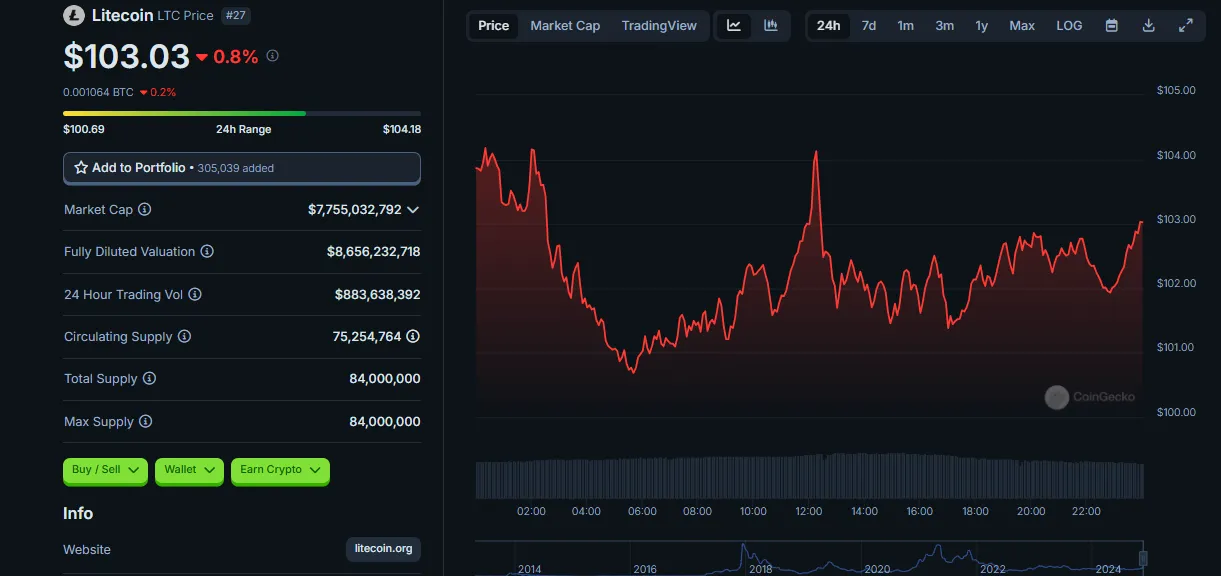The image size is (1221, 576).
Task: Select the 7d time range
Action: pos(869,26)
